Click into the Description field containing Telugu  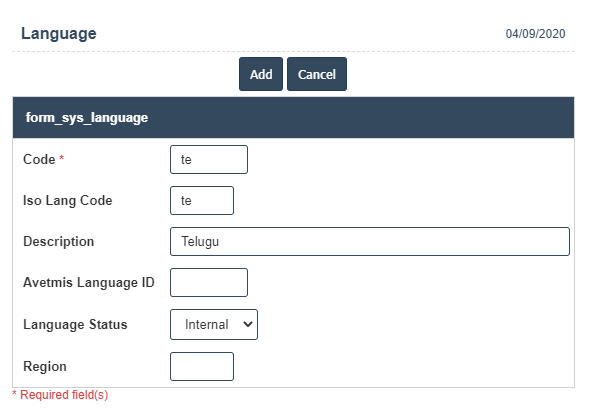pyautogui.click(x=370, y=242)
